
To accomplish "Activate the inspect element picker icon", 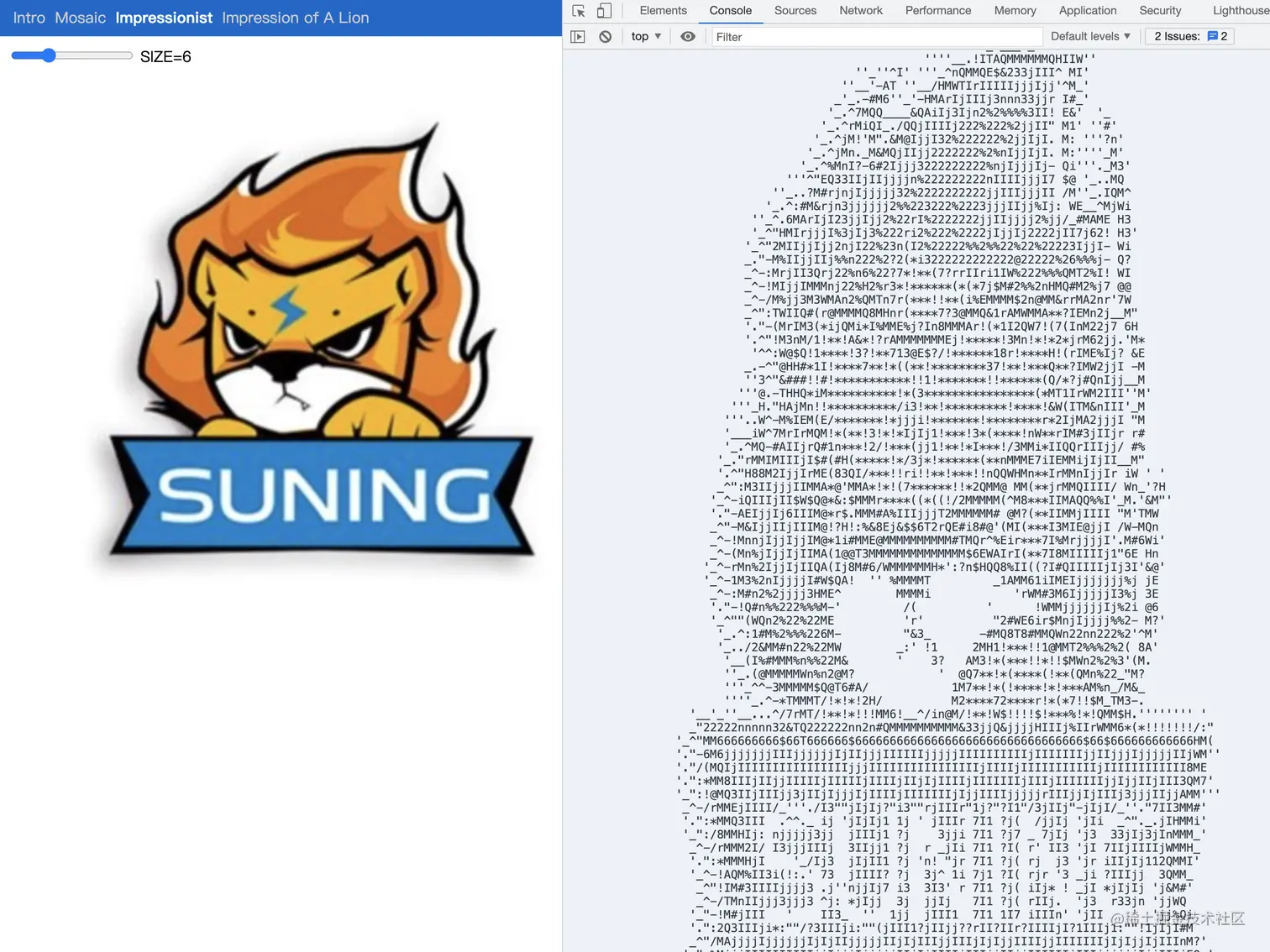I will point(579,11).
